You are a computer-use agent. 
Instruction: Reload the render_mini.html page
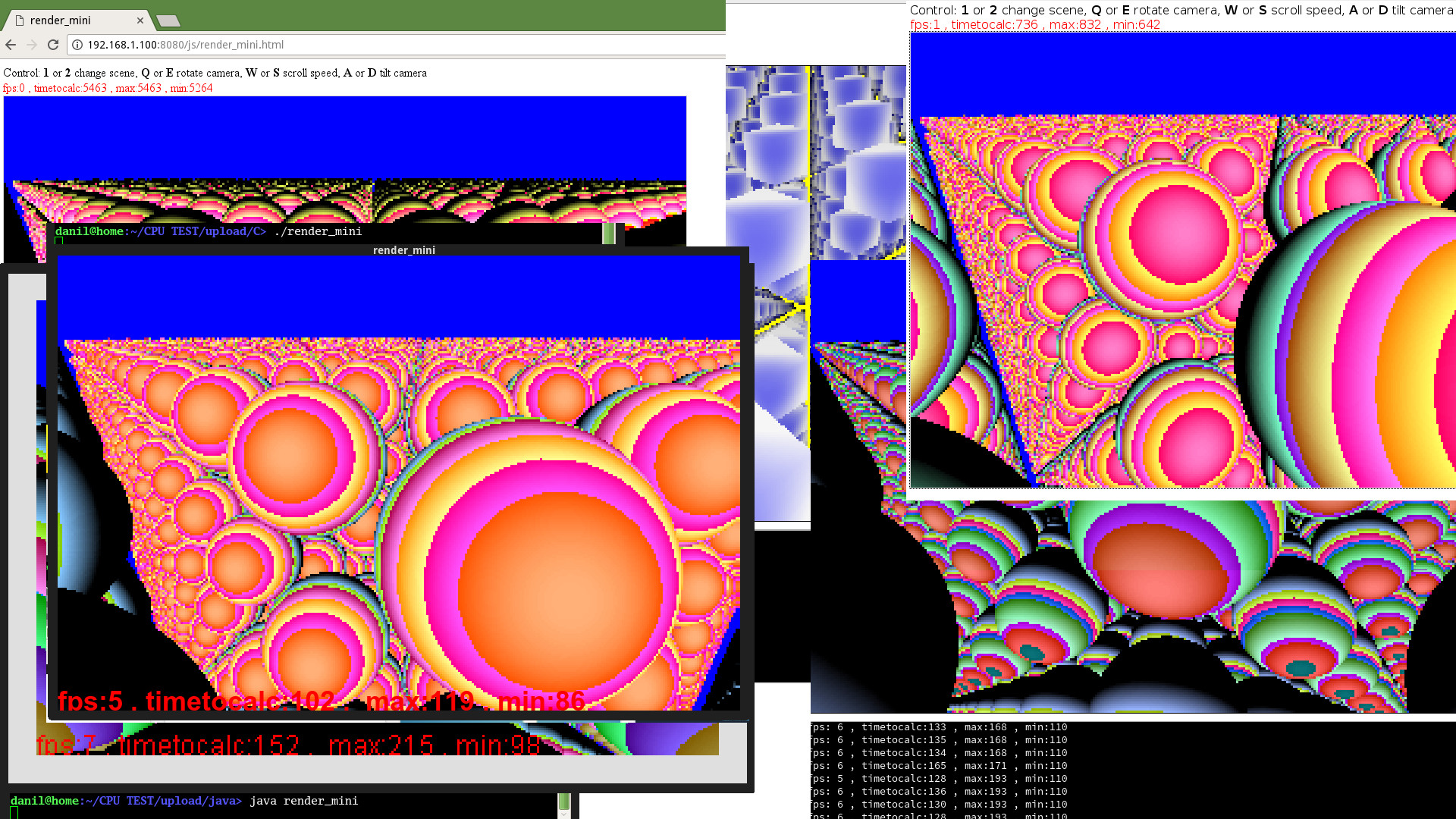coord(53,45)
